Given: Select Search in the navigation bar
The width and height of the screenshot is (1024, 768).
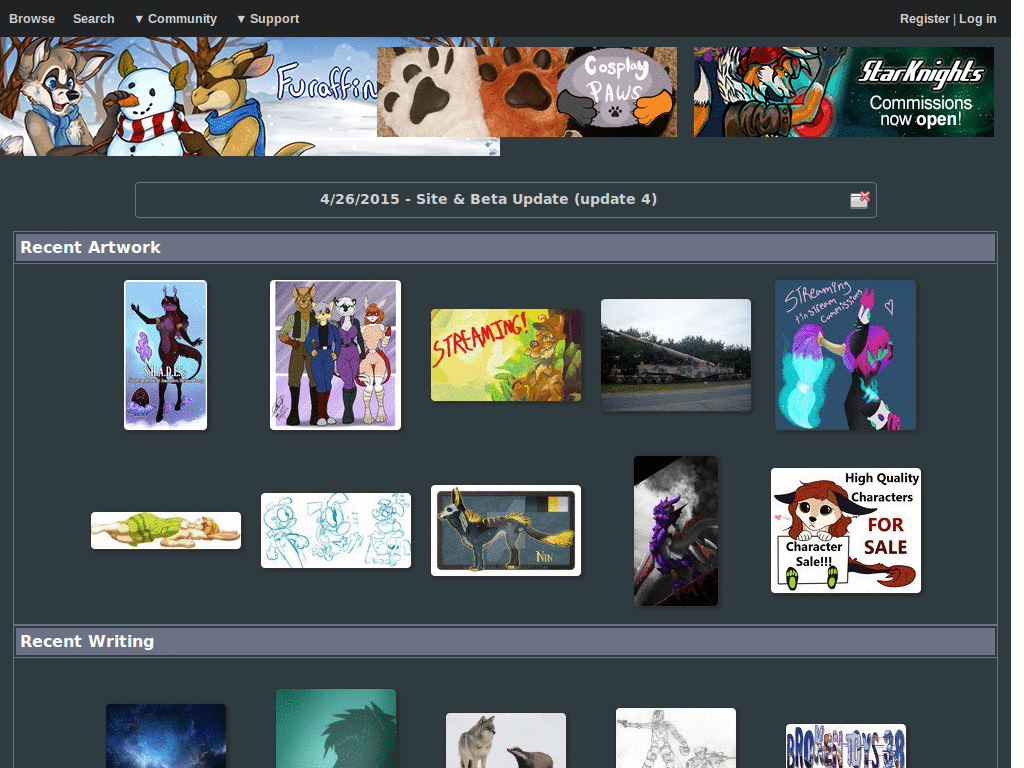Looking at the screenshot, I should point(93,18).
